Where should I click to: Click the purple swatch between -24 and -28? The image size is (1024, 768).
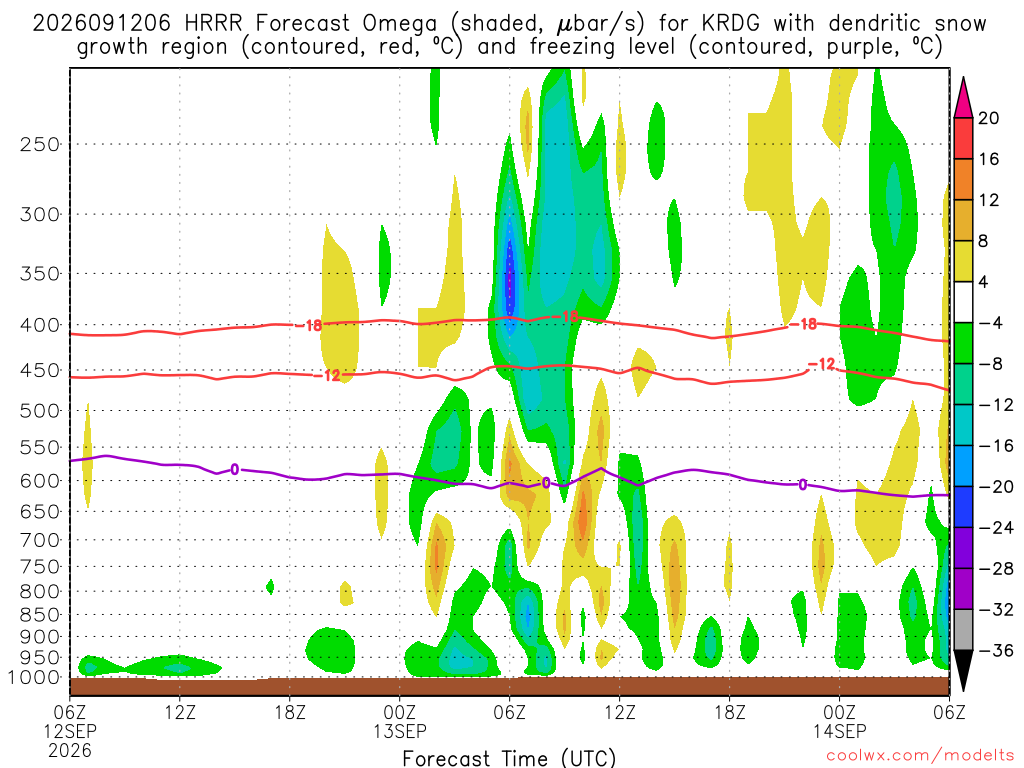963,548
